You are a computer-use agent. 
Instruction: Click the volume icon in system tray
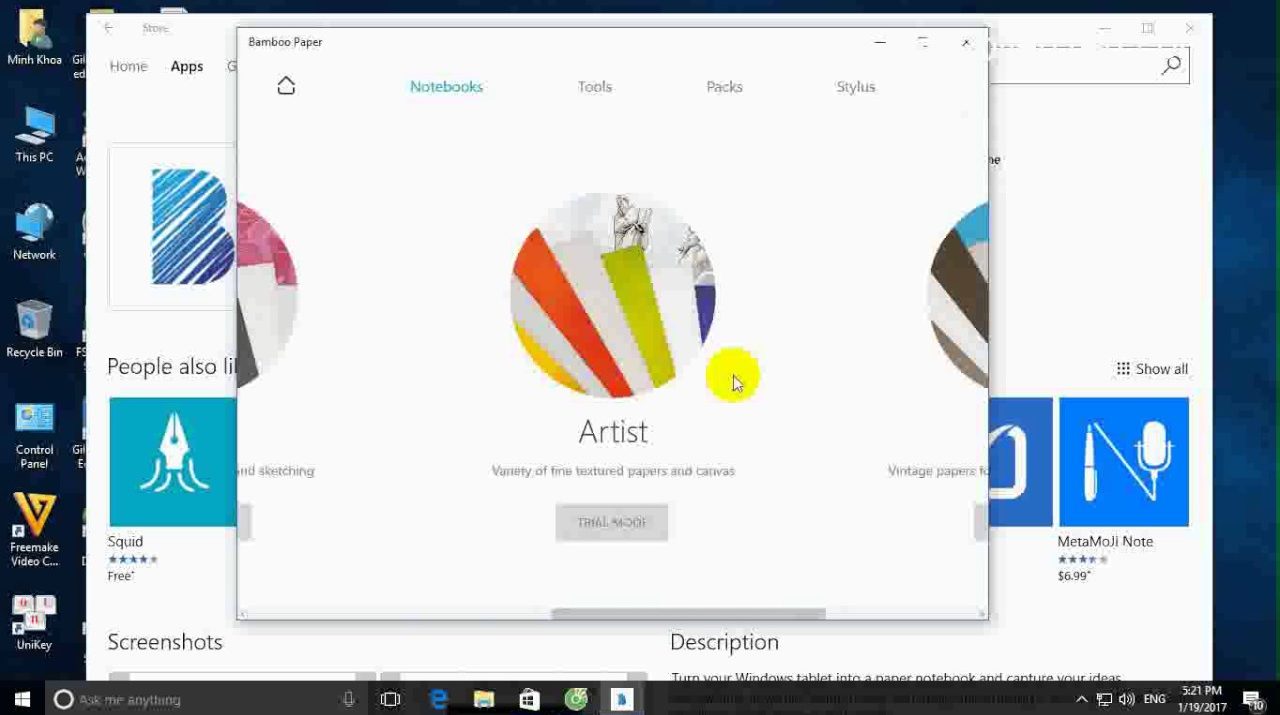coord(1127,699)
